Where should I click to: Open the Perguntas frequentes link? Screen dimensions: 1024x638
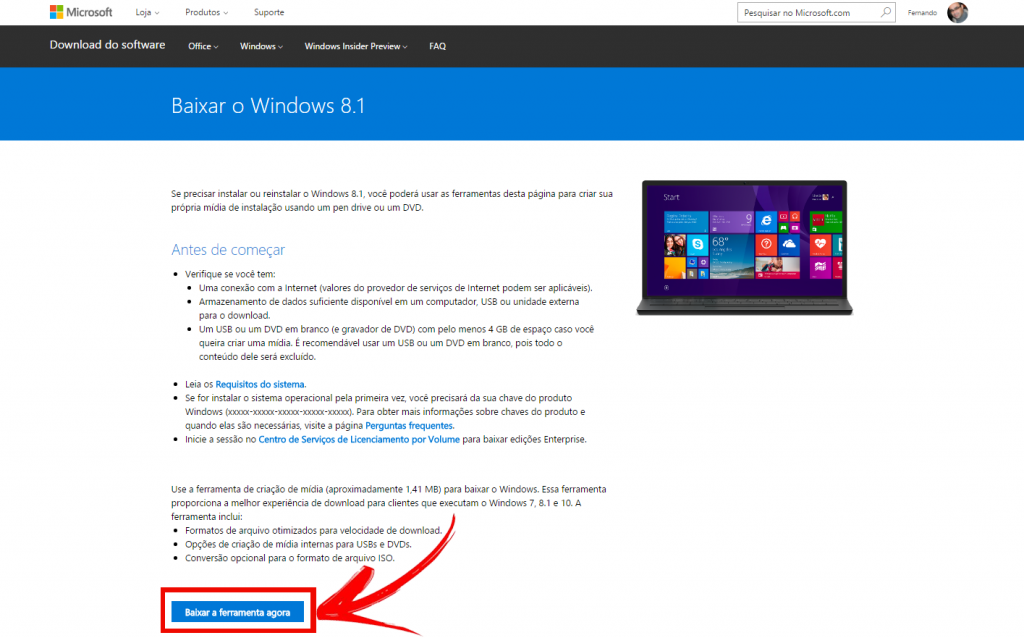pyautogui.click(x=409, y=425)
